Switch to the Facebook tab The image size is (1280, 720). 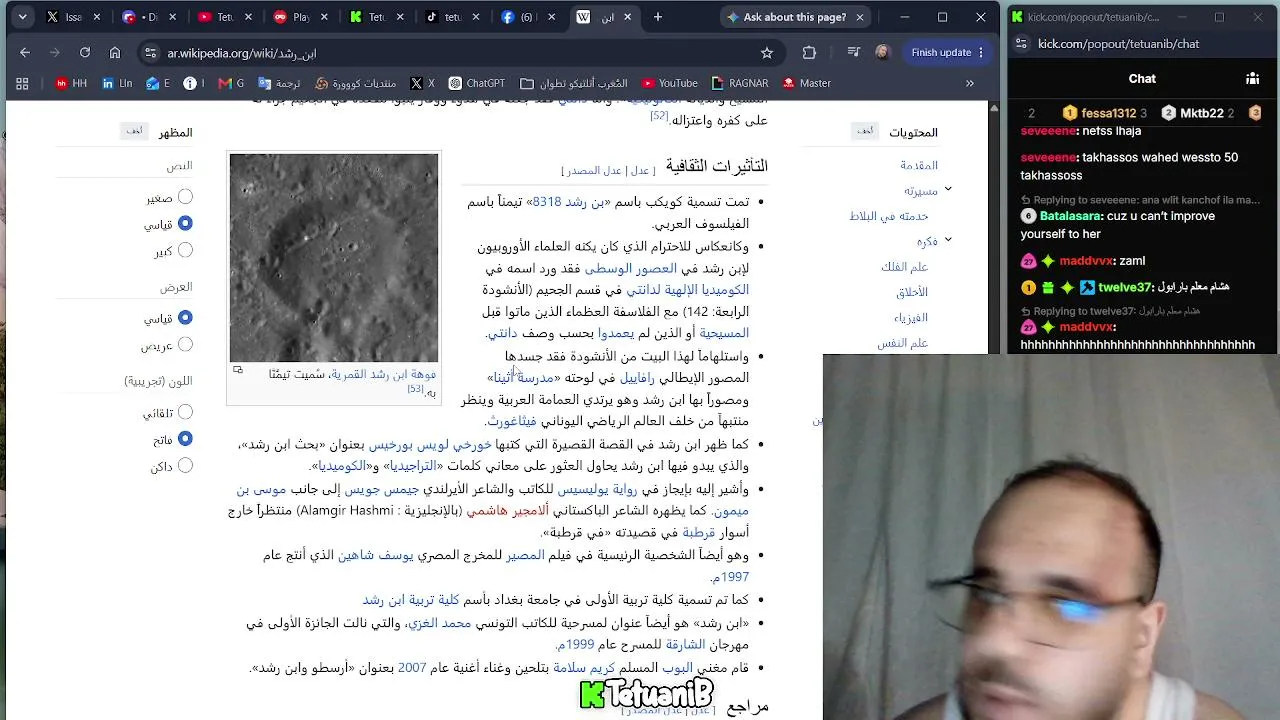(529, 17)
